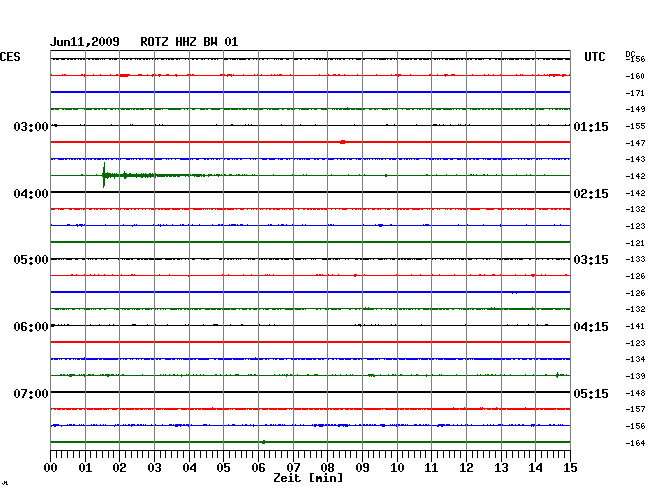Click the "UTC" header label
The width and height of the screenshot is (650, 494).
coord(594,57)
